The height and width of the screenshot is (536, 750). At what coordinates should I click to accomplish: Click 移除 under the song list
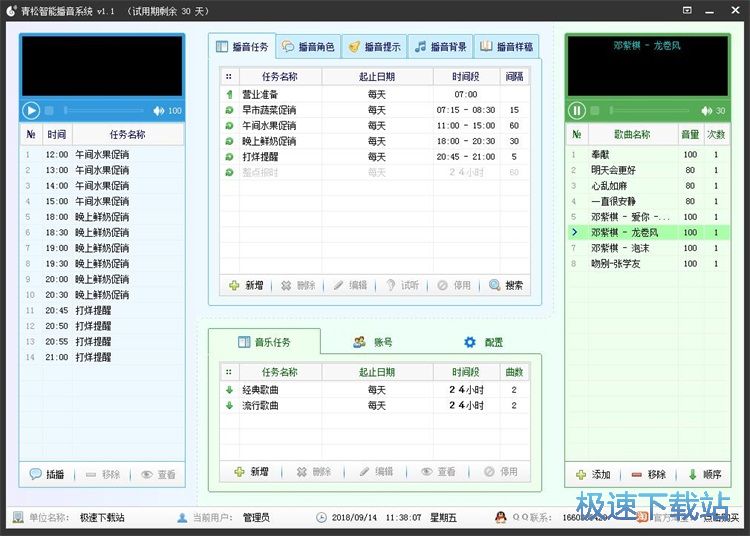coord(648,474)
